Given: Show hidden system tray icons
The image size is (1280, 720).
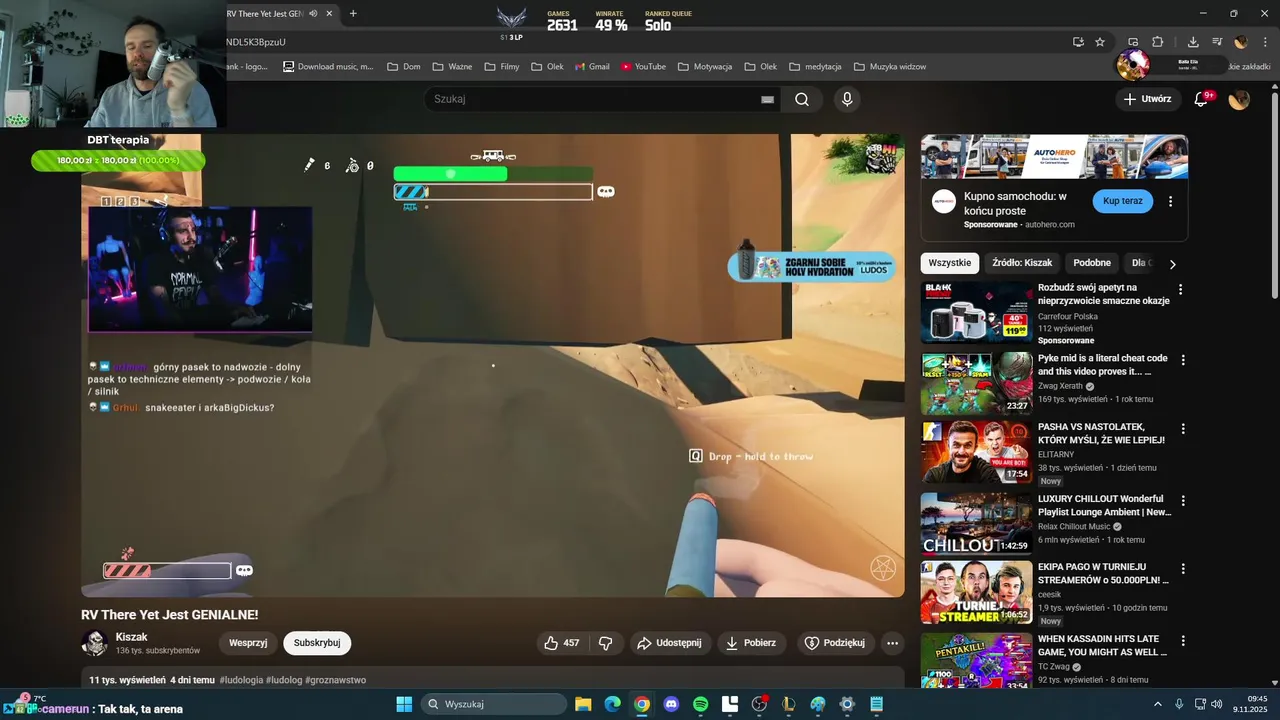Looking at the screenshot, I should (1158, 704).
